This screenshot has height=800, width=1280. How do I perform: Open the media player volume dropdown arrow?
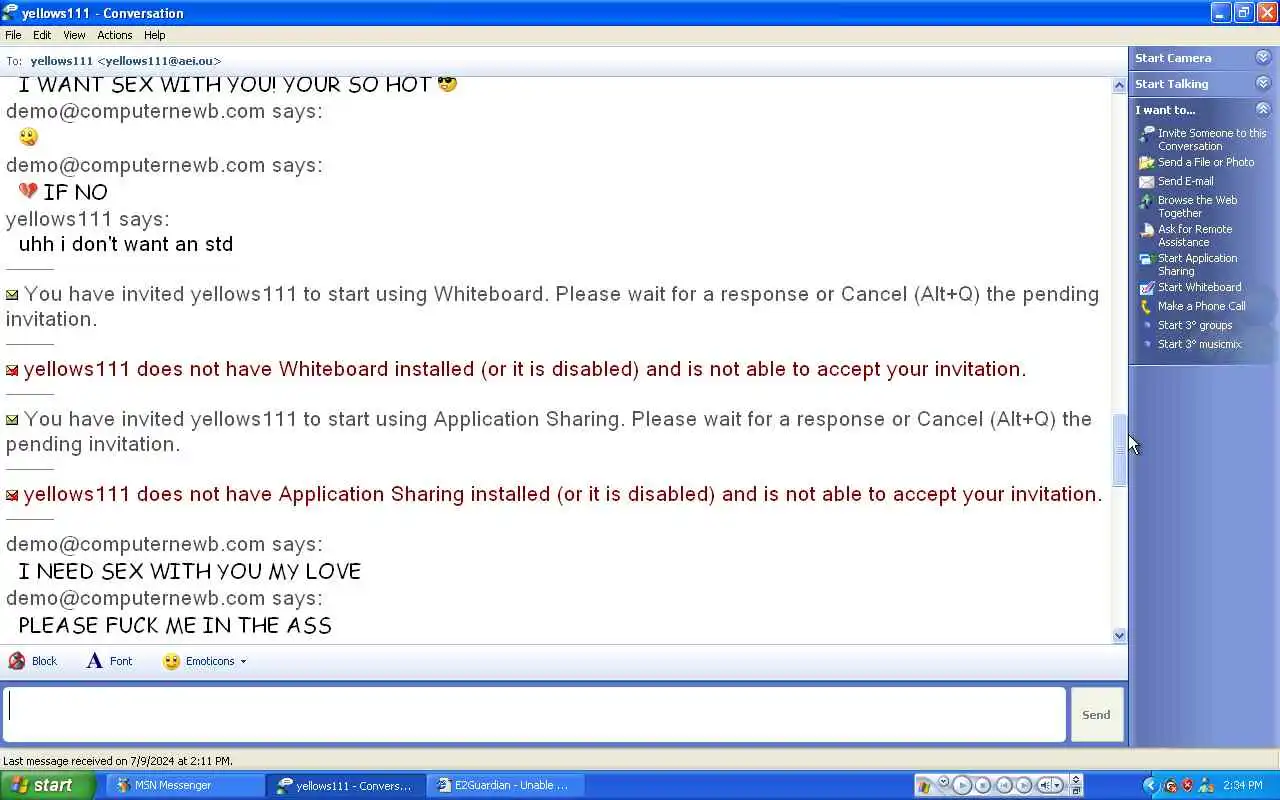click(x=1057, y=785)
